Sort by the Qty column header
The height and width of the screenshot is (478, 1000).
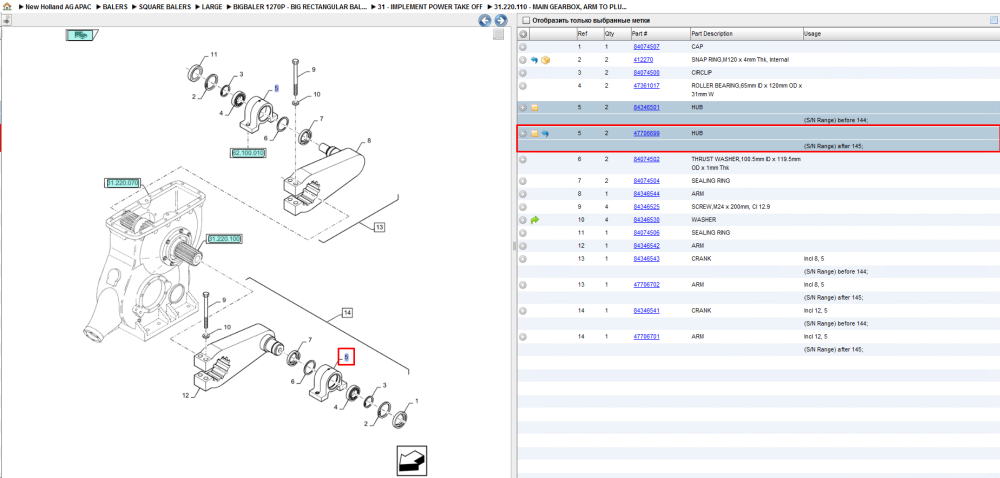click(x=616, y=34)
